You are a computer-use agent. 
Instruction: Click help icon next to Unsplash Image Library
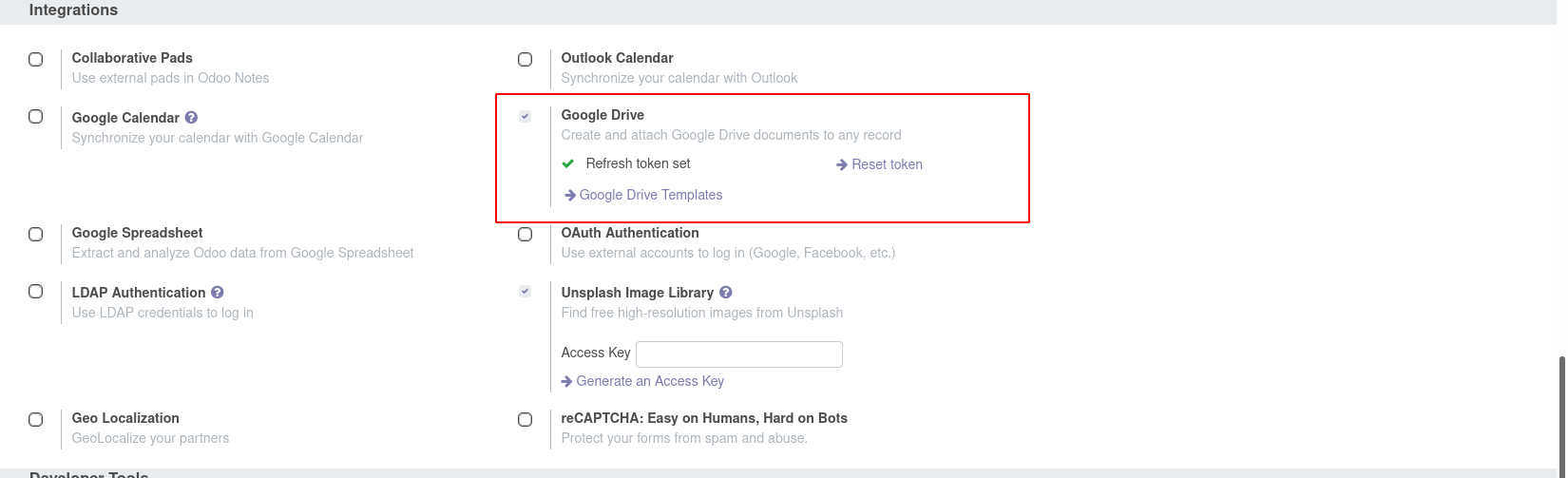coord(726,293)
